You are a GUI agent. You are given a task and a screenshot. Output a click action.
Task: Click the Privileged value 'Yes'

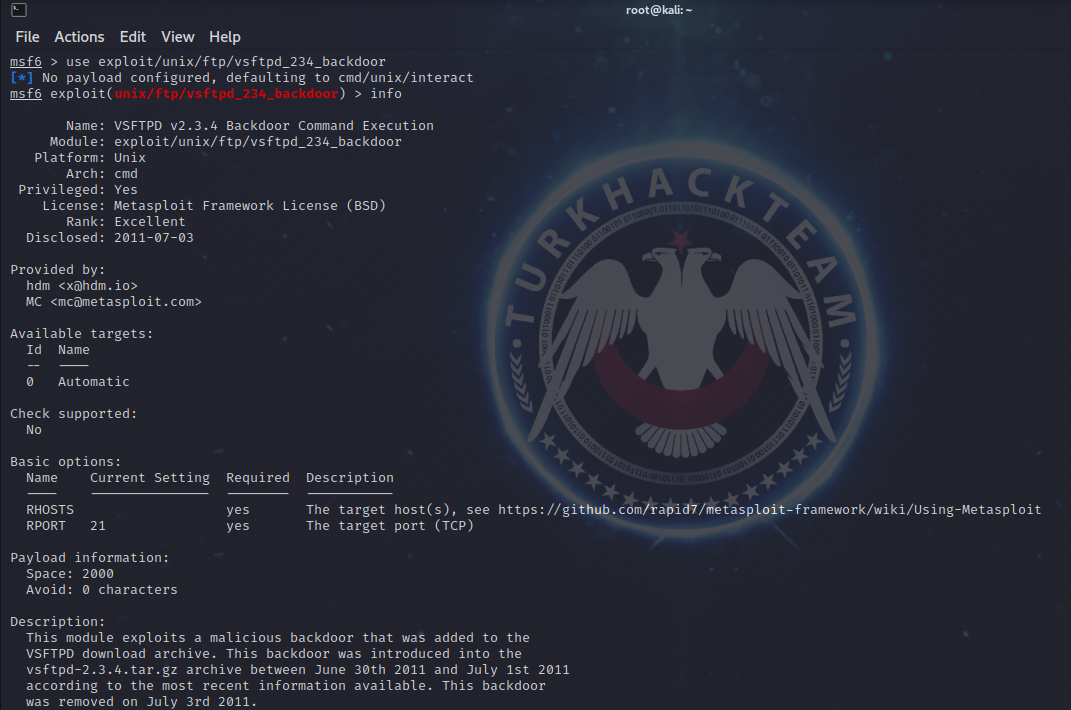pyautogui.click(x=126, y=190)
